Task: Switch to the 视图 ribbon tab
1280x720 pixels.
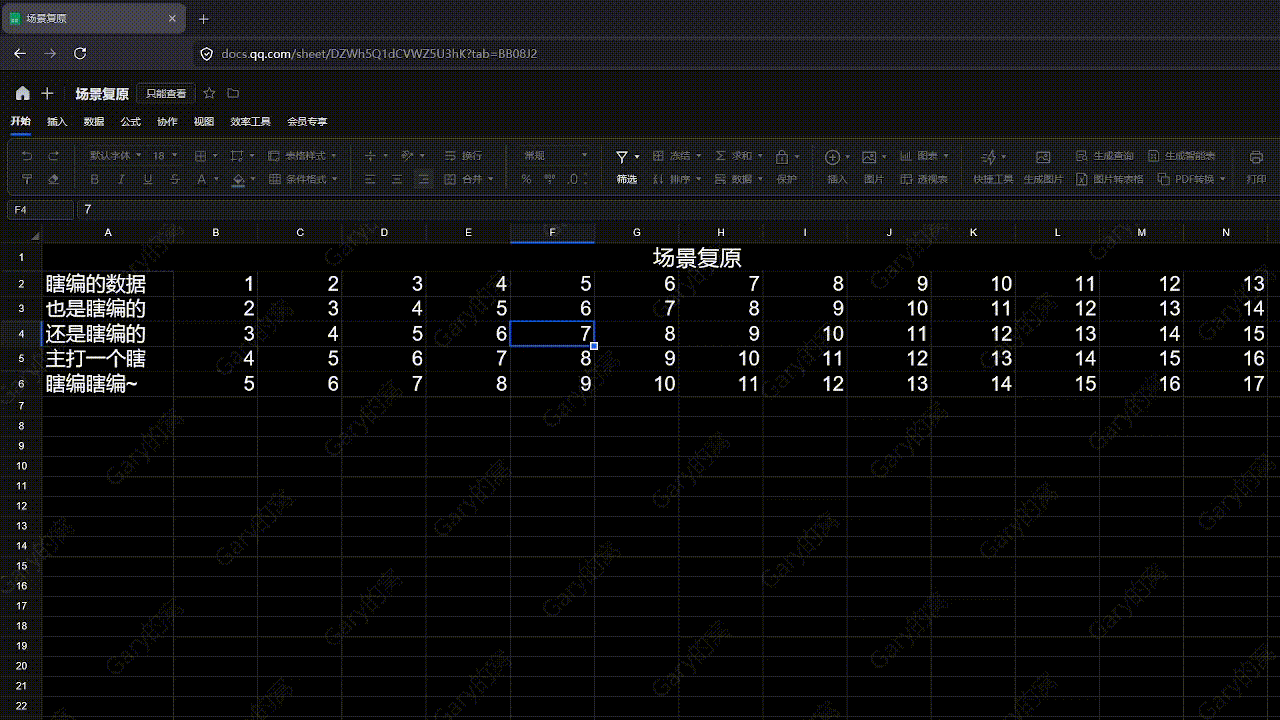Action: tap(204, 122)
